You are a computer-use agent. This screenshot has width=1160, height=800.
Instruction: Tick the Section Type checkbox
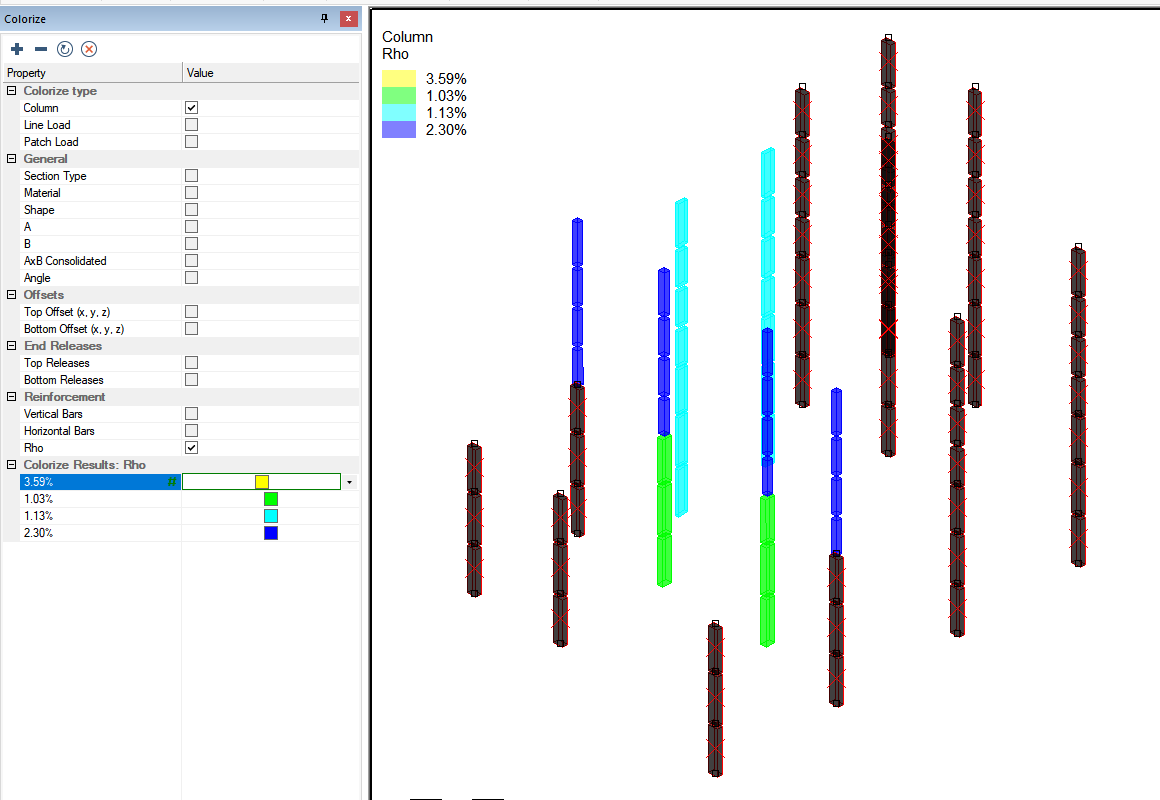point(191,176)
